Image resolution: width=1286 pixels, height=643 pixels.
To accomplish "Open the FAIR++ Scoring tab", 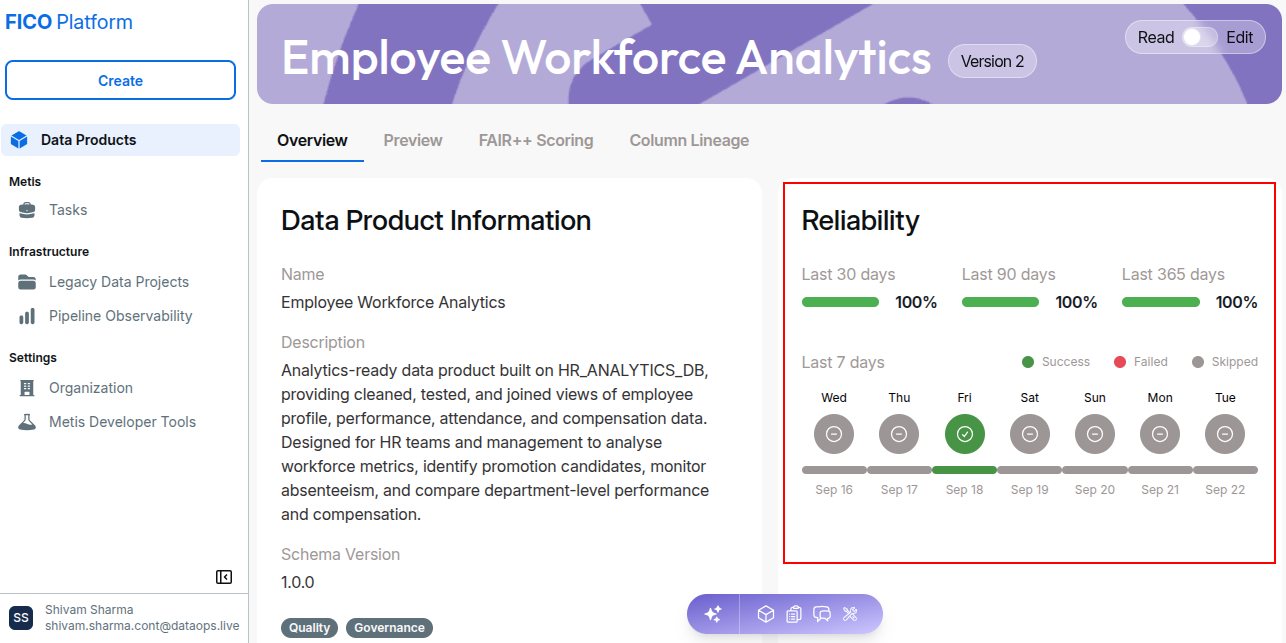I will 536,141.
